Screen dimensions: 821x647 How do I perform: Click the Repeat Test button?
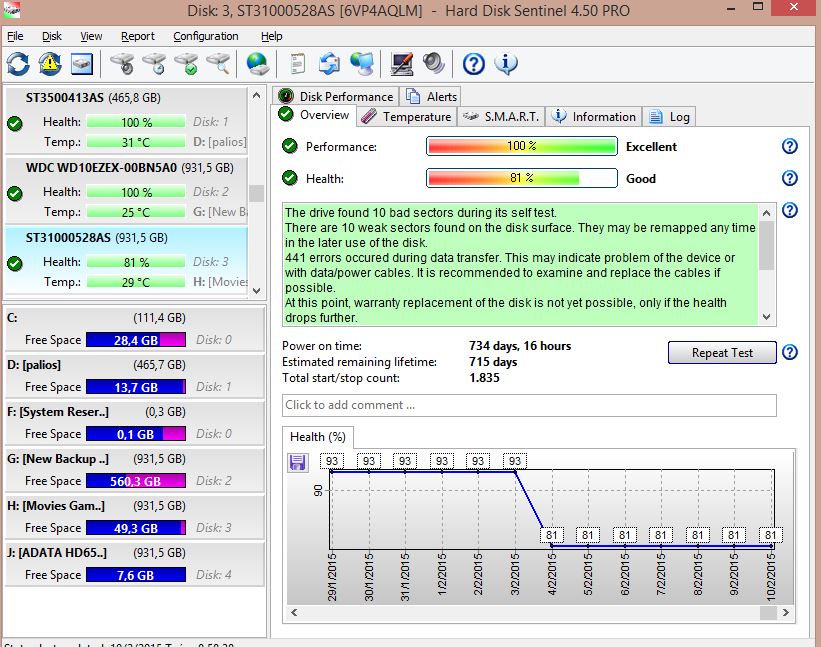pos(722,352)
